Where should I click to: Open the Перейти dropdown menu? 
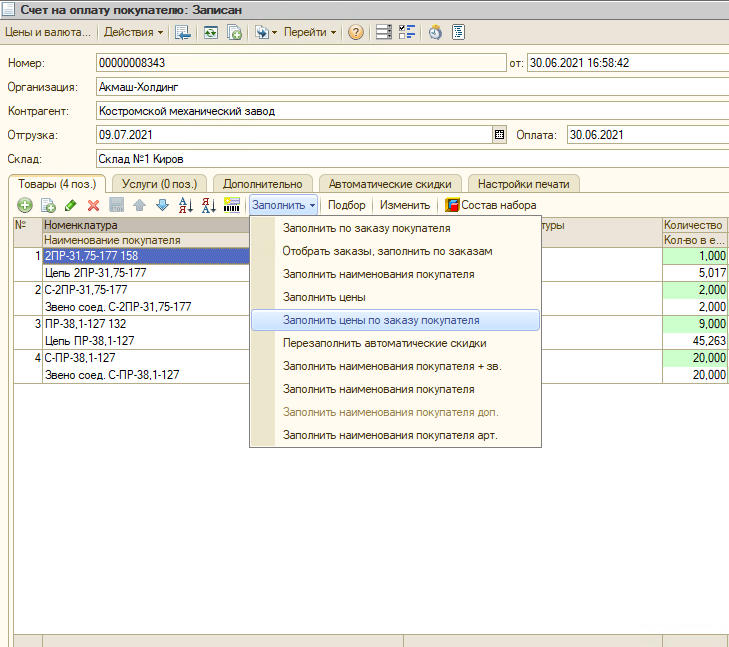click(x=310, y=32)
